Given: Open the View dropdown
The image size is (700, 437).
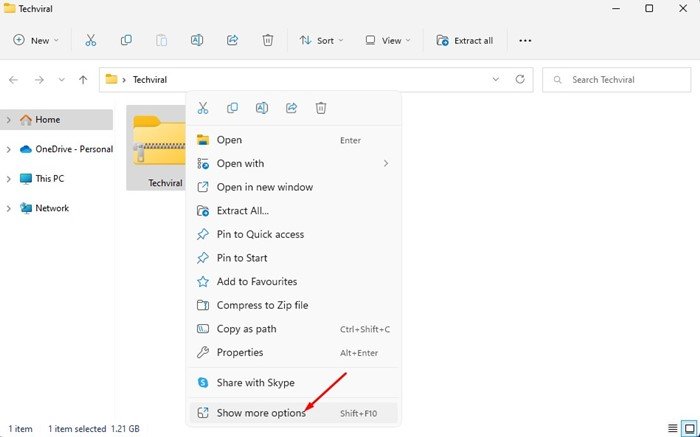Looking at the screenshot, I should (x=388, y=41).
